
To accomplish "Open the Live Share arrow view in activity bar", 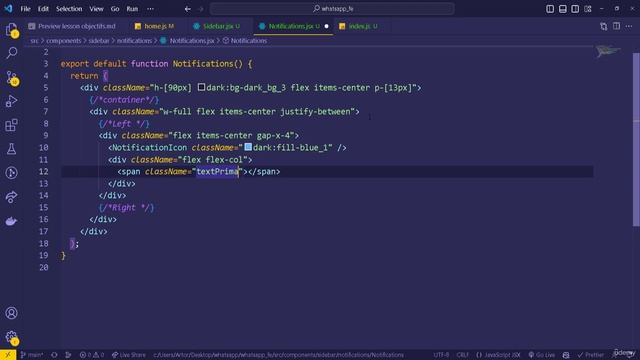I will [x=11, y=197].
